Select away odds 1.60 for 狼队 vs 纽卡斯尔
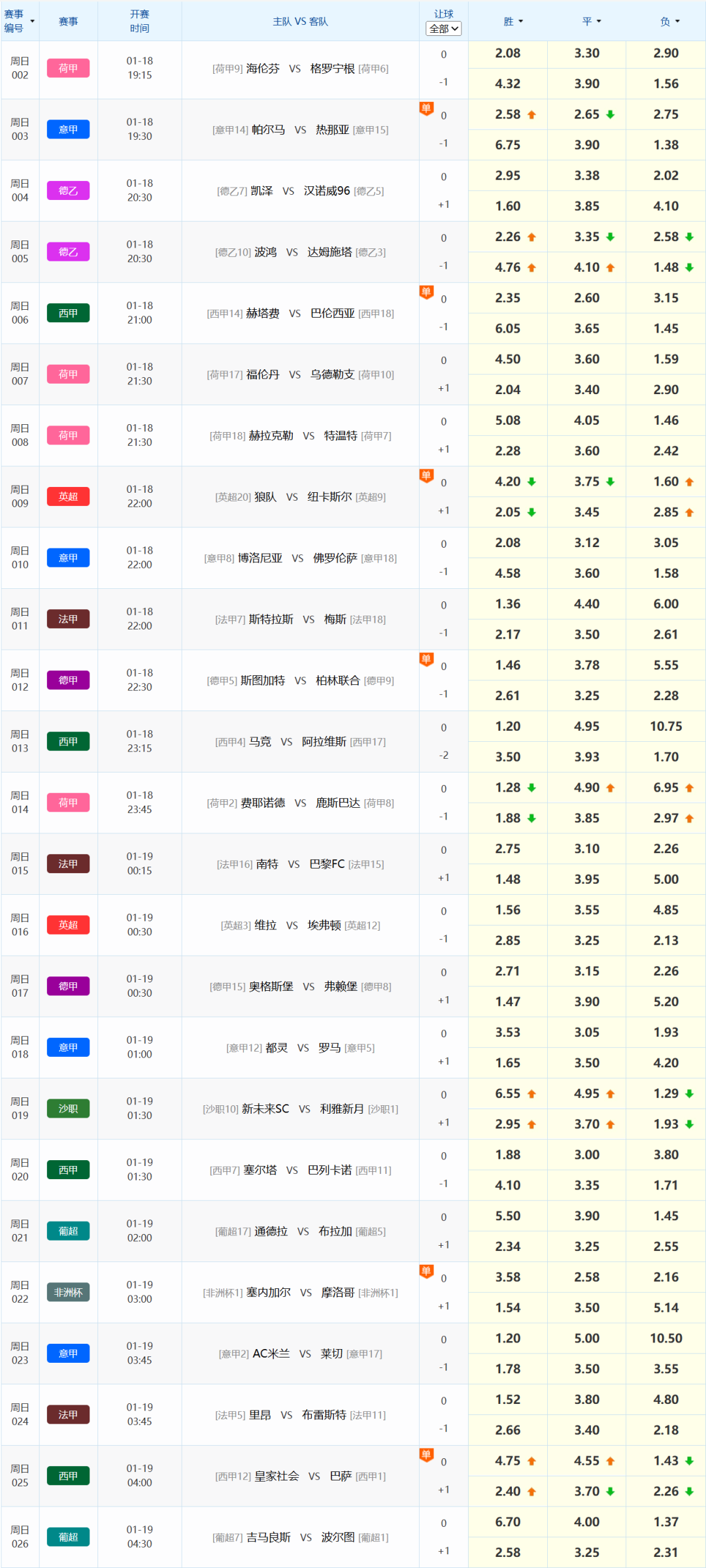 666,482
